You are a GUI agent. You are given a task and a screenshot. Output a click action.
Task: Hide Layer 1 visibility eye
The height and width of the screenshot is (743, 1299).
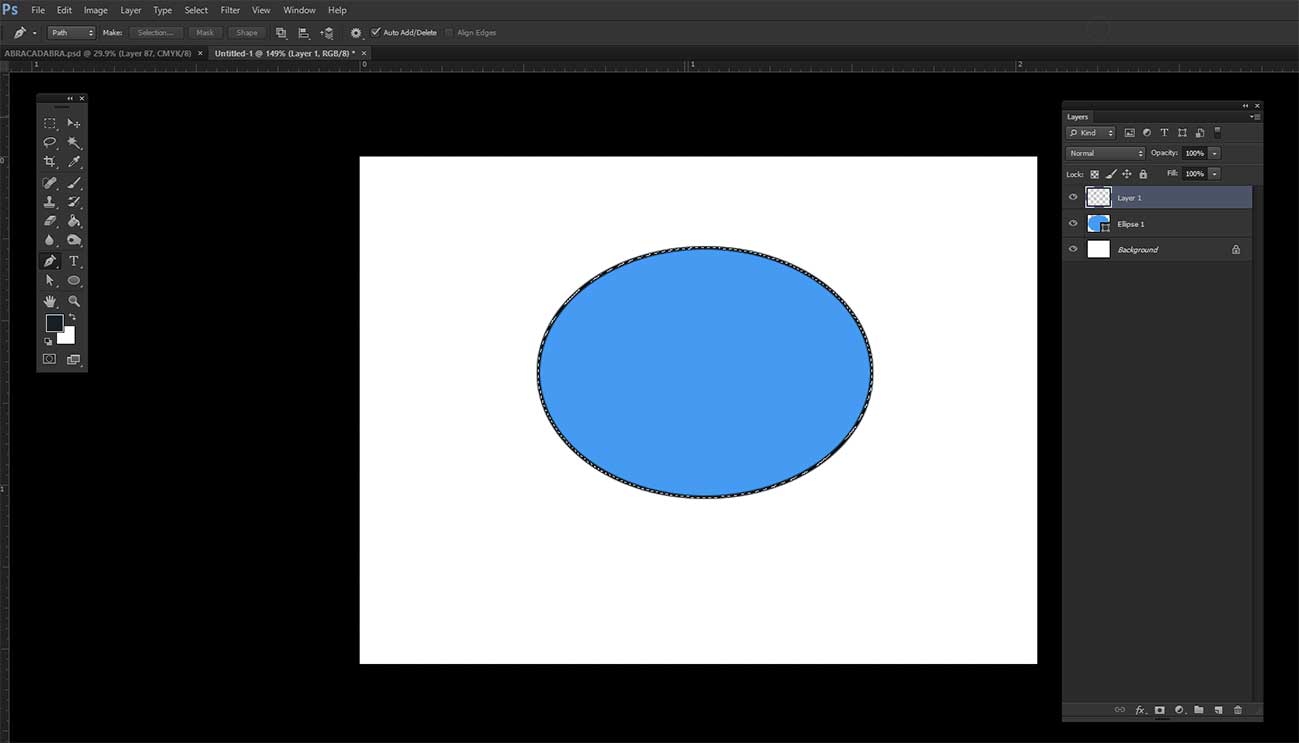tap(1073, 198)
